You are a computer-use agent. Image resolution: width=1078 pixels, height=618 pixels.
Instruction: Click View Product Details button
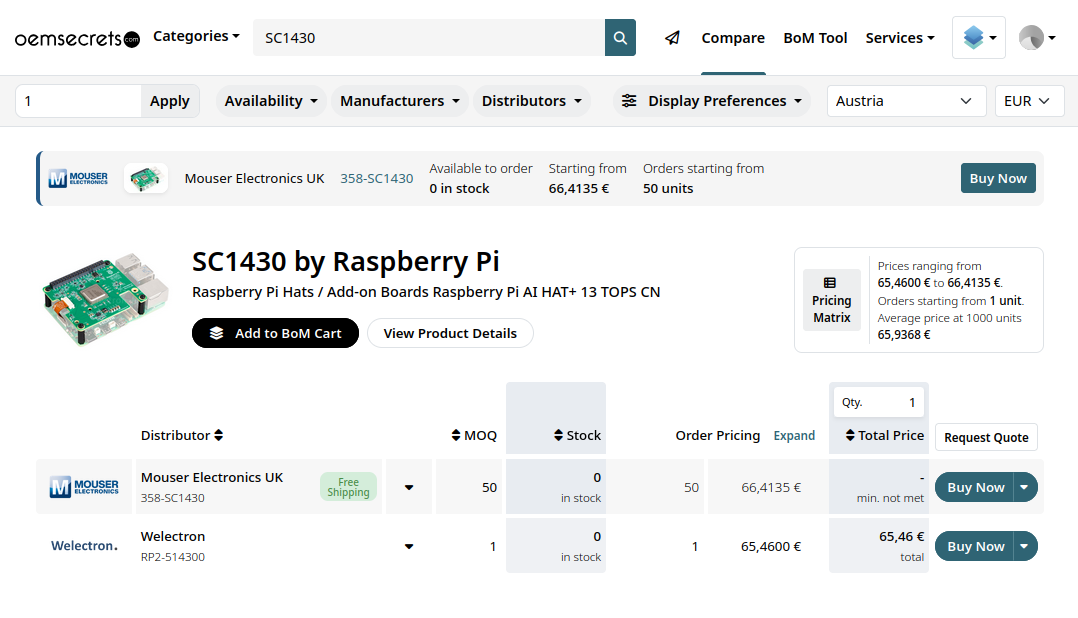tap(450, 333)
